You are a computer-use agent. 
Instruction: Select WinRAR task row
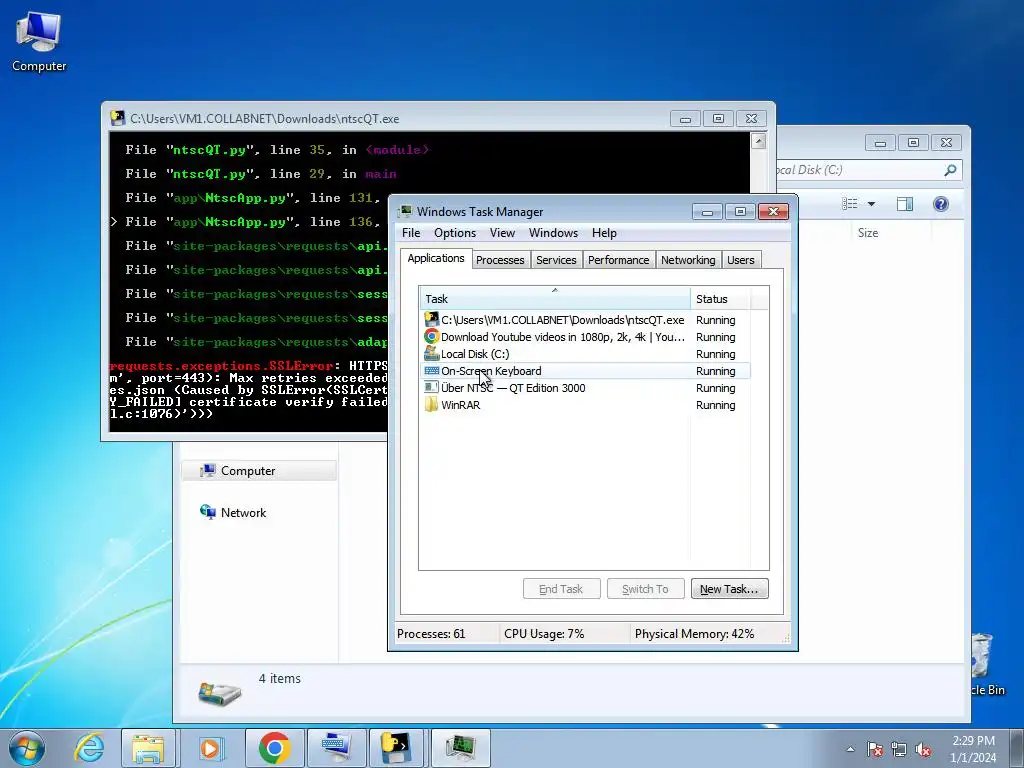pyautogui.click(x=585, y=405)
